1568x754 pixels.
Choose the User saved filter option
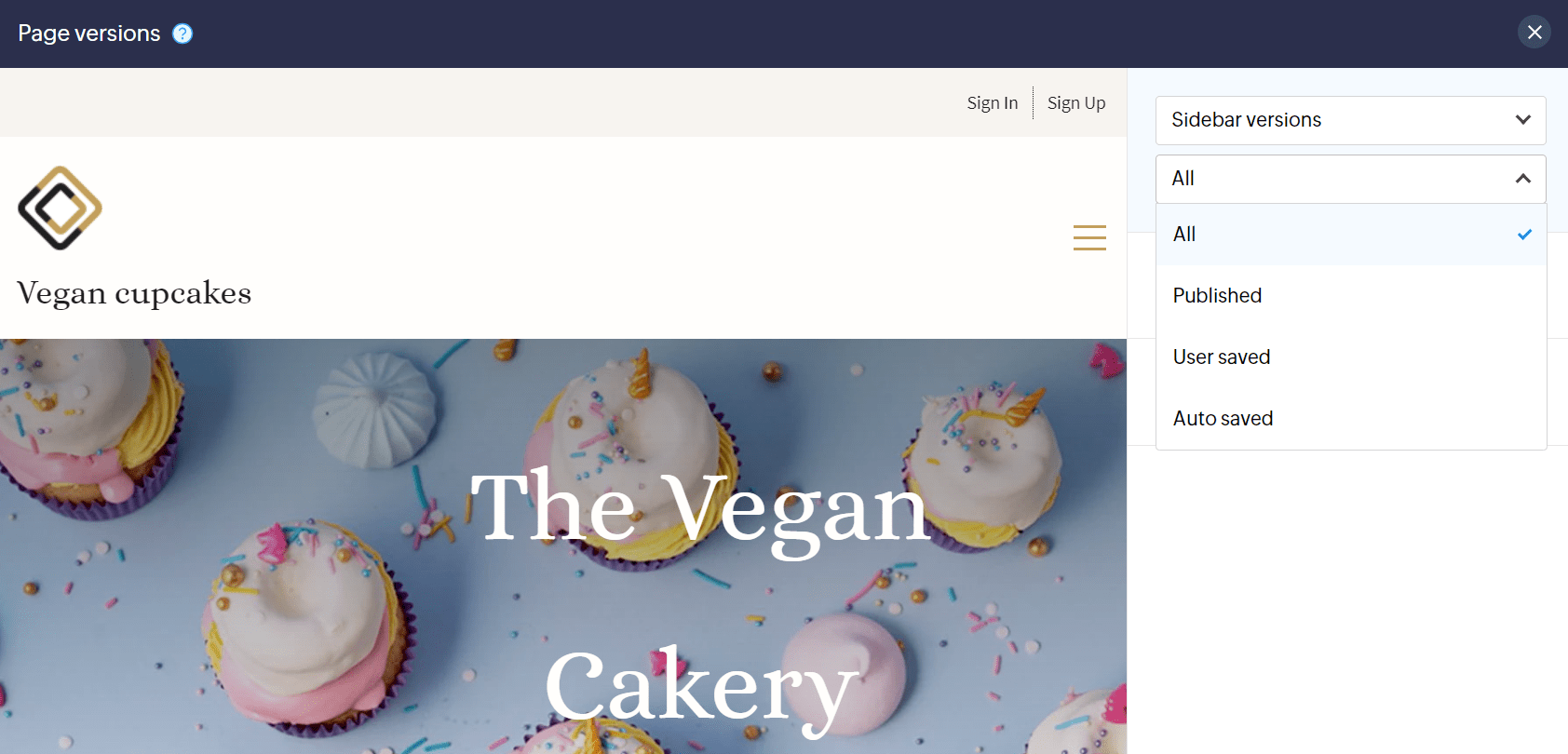[1351, 357]
